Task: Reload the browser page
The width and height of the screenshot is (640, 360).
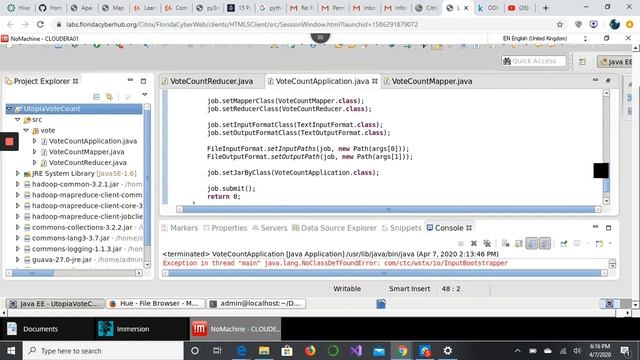Action: [40, 24]
